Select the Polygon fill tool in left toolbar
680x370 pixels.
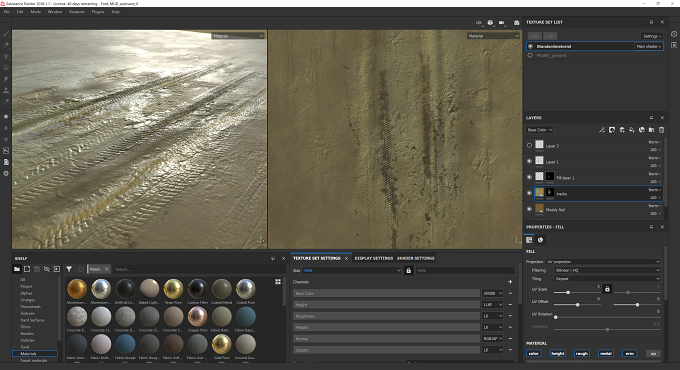point(6,68)
